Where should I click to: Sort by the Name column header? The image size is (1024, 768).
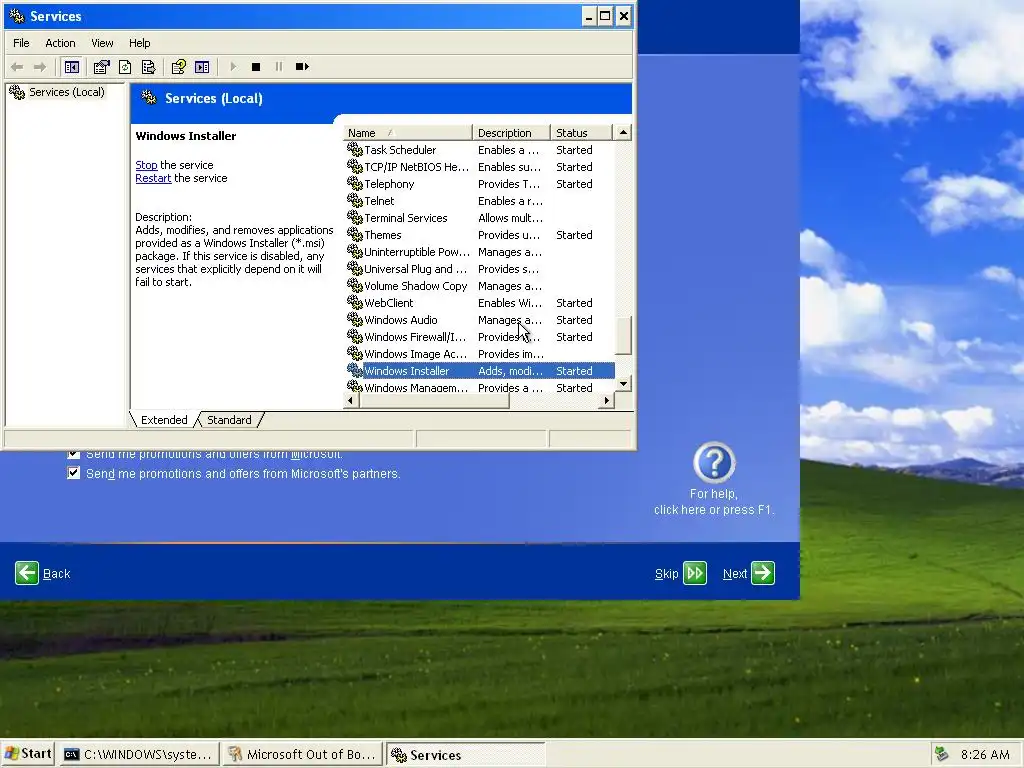pos(408,133)
